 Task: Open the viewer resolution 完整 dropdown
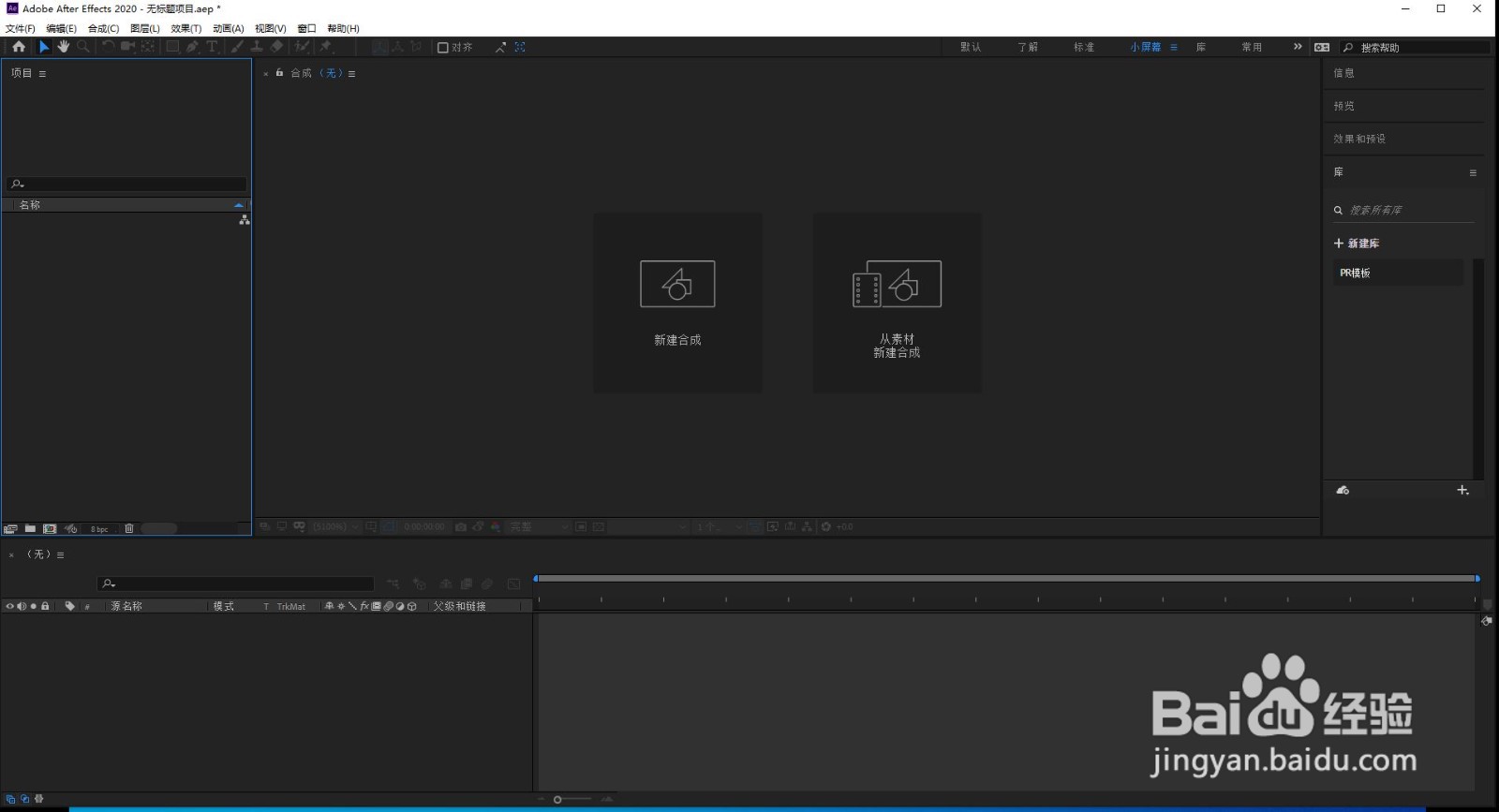click(538, 527)
